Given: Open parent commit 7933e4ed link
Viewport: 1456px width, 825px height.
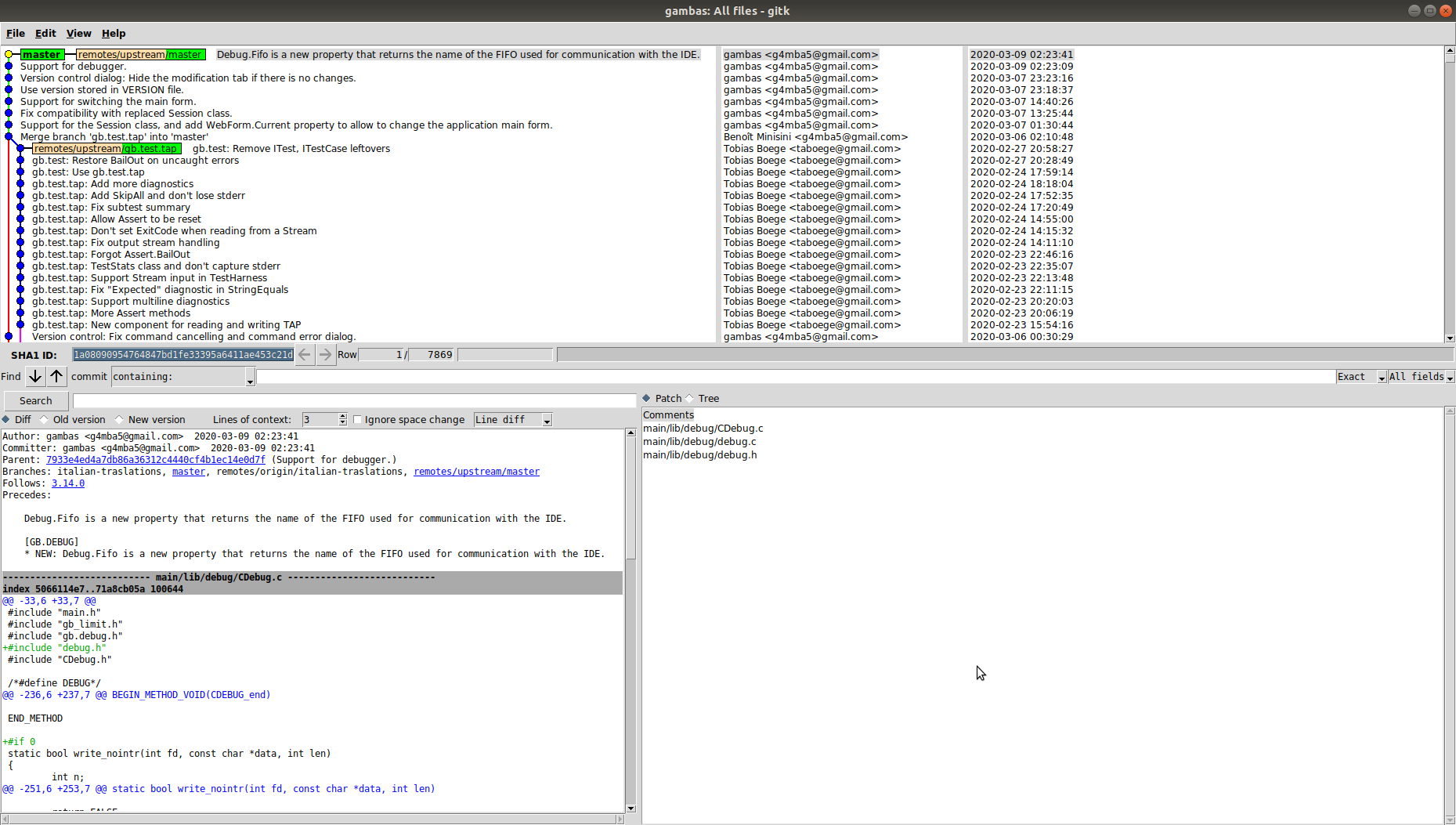Looking at the screenshot, I should [155, 460].
